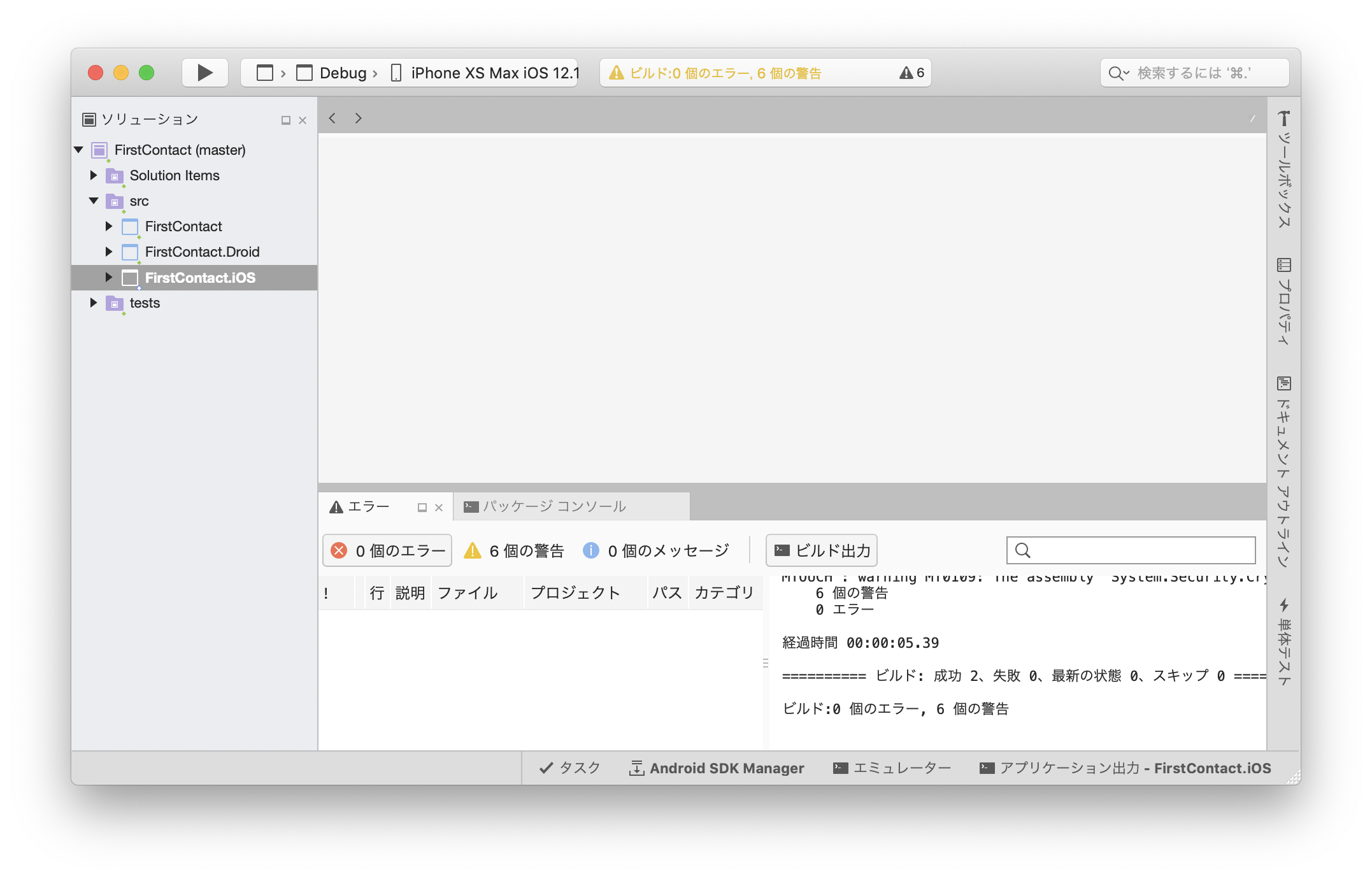The height and width of the screenshot is (879, 1372).
Task: Toggle the 6 個の警告 filter
Action: 513,550
